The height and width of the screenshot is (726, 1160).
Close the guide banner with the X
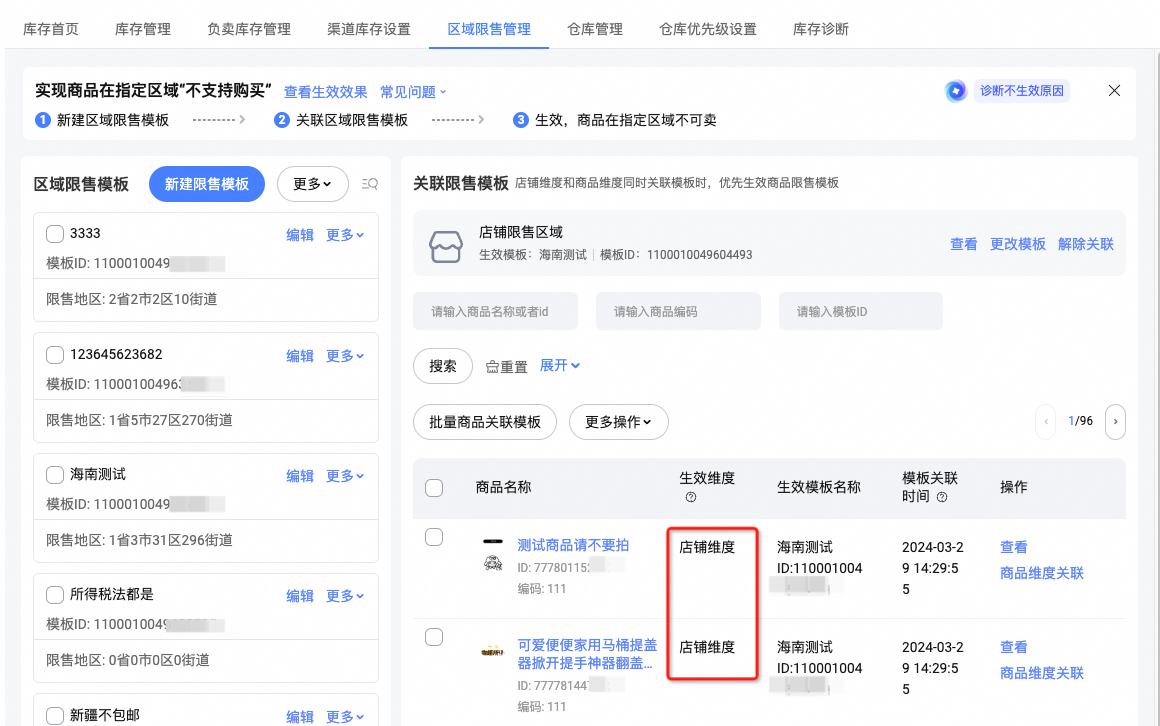tap(1114, 90)
